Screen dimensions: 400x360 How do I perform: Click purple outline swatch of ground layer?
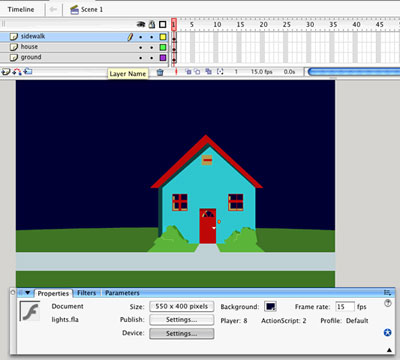[163, 58]
